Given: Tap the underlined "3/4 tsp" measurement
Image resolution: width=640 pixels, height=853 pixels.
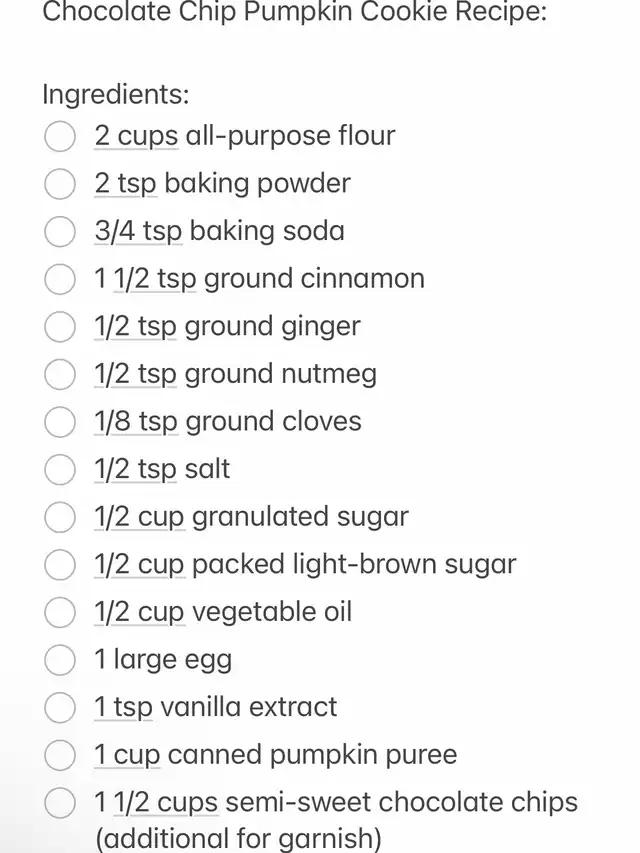Looking at the screenshot, I should coord(138,231).
